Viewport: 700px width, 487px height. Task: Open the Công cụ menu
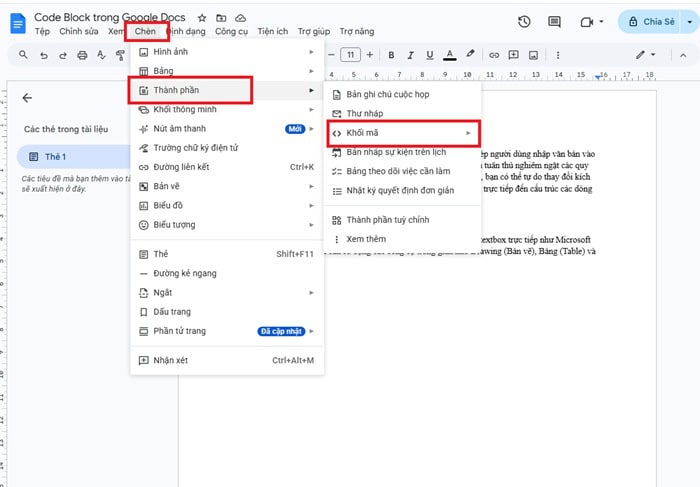(231, 31)
